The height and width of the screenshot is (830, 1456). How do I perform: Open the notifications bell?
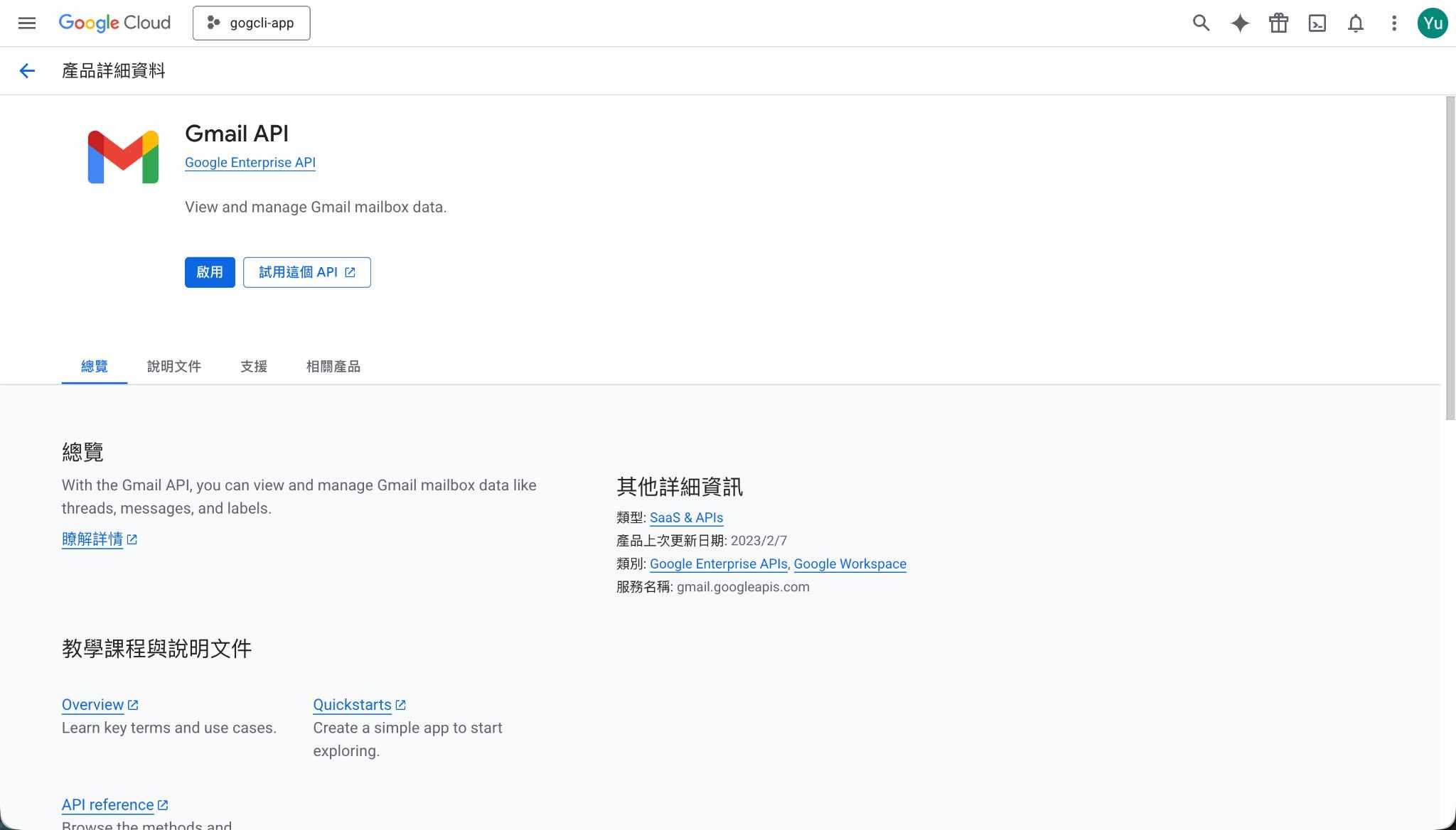(x=1356, y=23)
